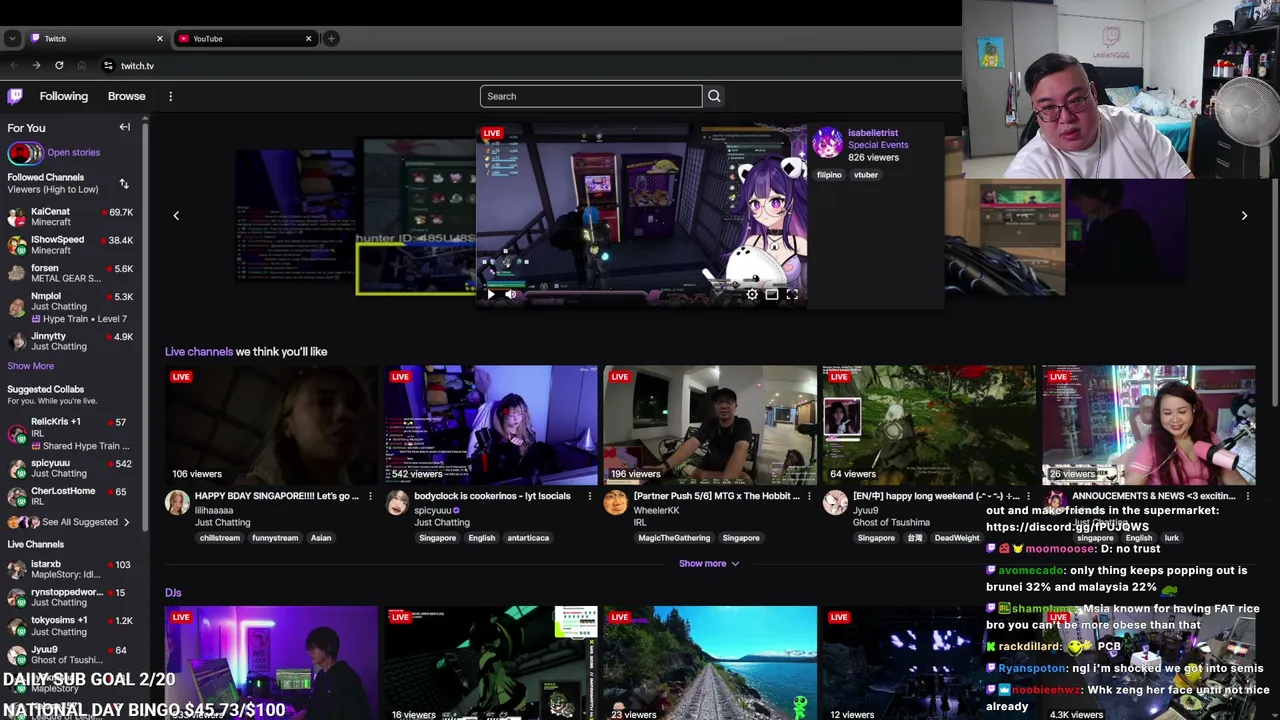This screenshot has width=1280, height=720.
Task: Open options for ANNOUCEMENTS & NEWS stream
Action: click(x=1247, y=496)
